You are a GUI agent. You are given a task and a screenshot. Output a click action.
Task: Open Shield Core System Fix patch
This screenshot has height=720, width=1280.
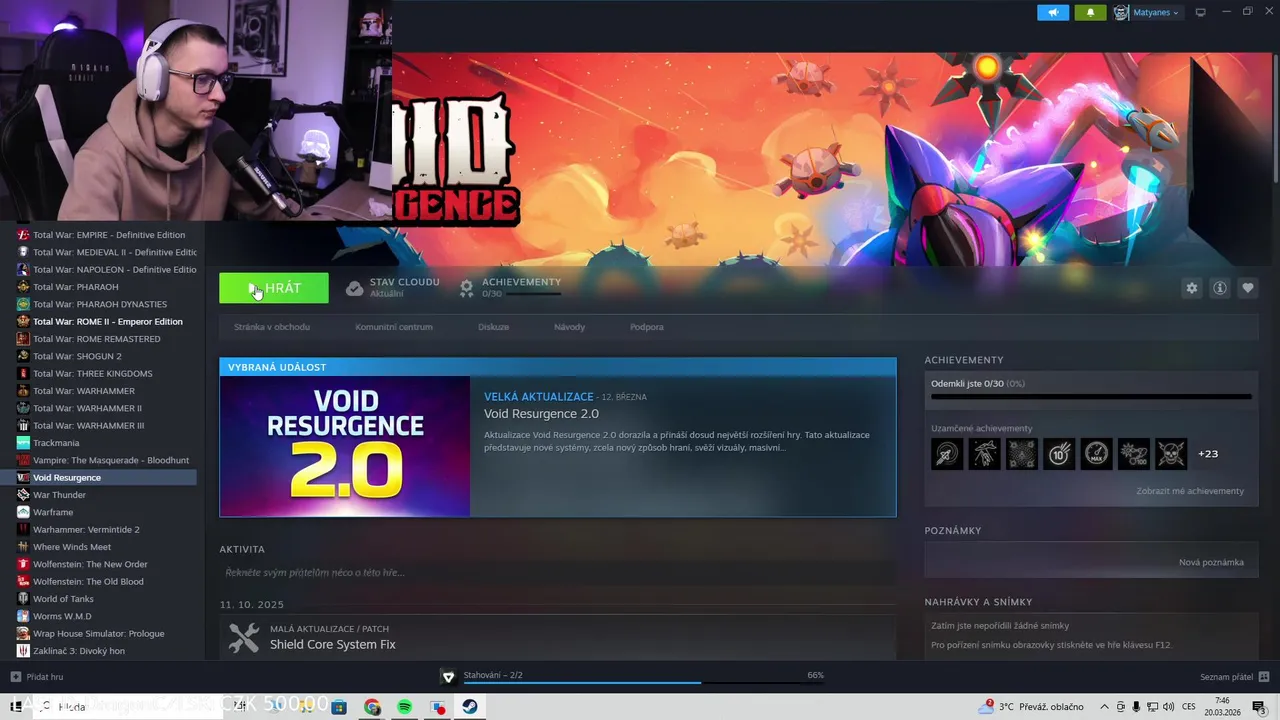(332, 645)
